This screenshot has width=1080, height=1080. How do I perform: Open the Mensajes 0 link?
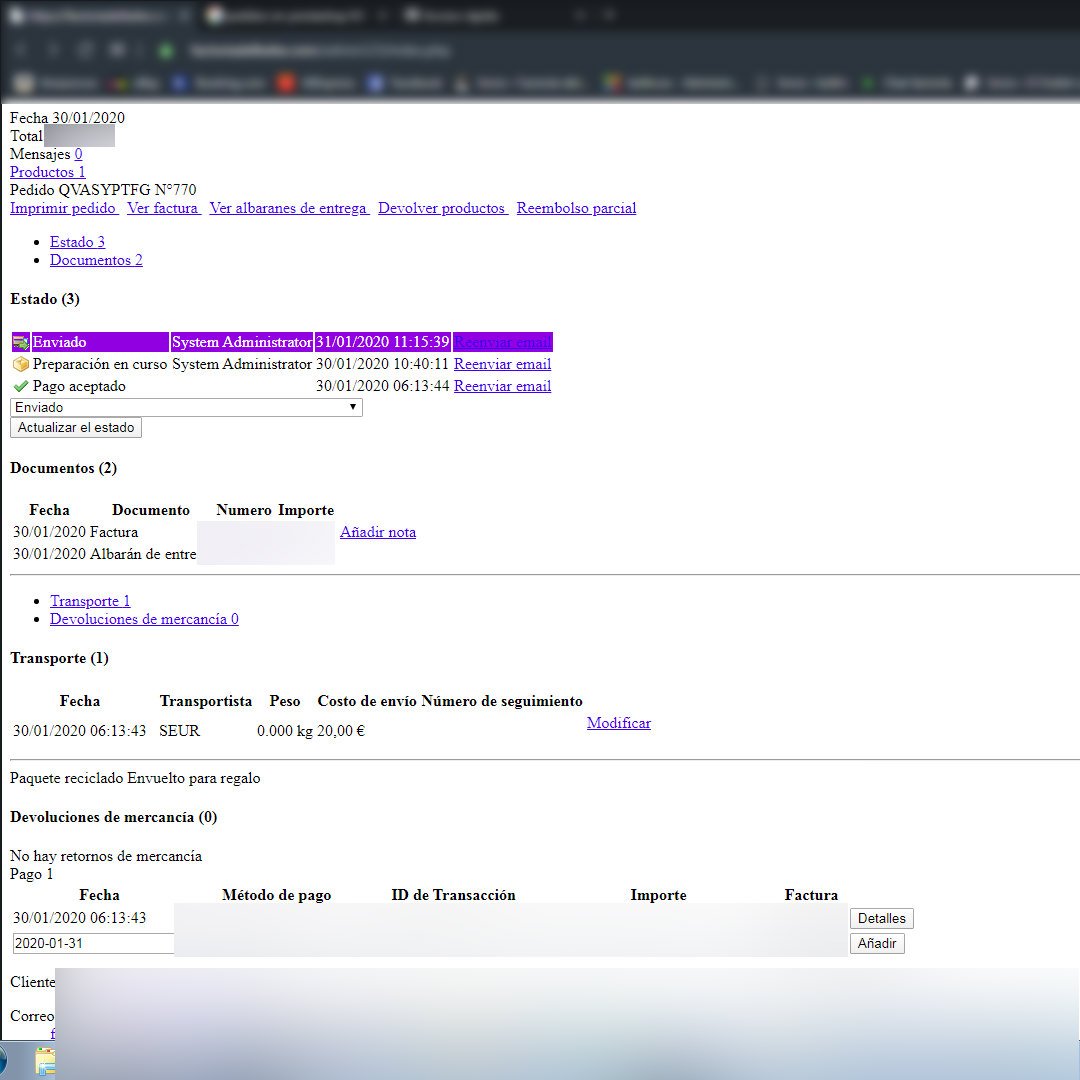[x=78, y=154]
